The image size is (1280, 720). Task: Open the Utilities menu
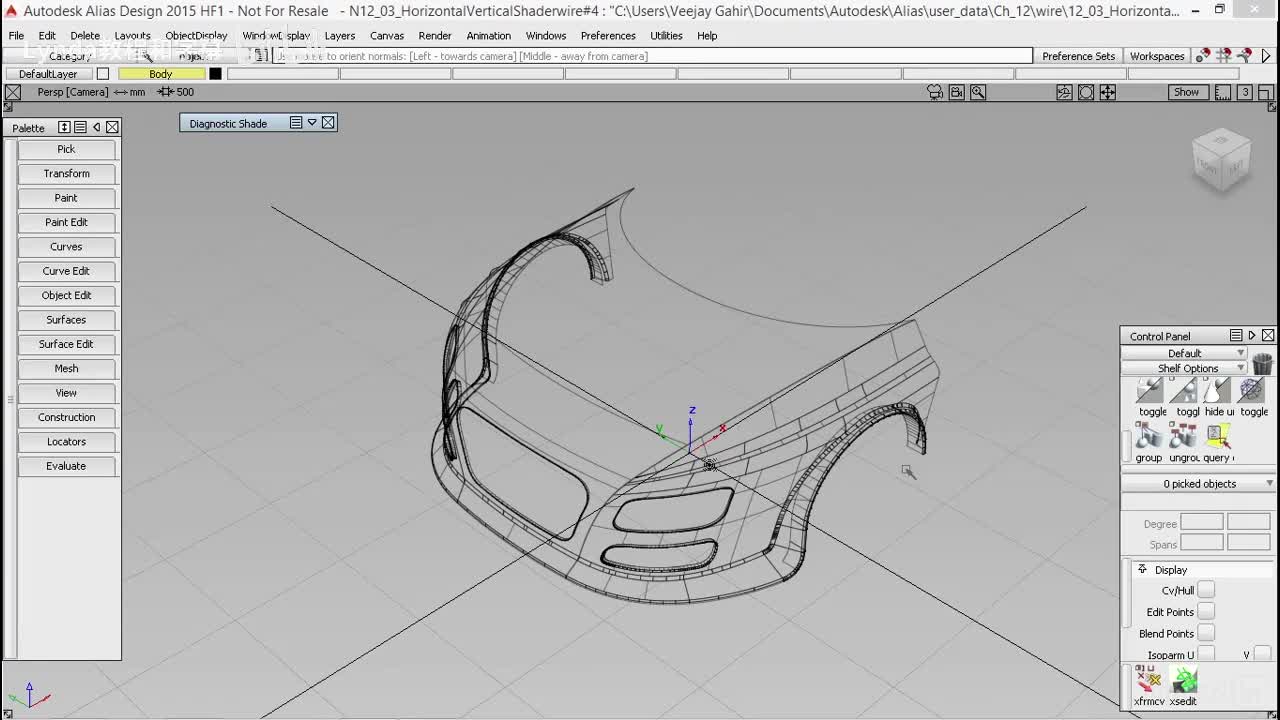pyautogui.click(x=666, y=36)
